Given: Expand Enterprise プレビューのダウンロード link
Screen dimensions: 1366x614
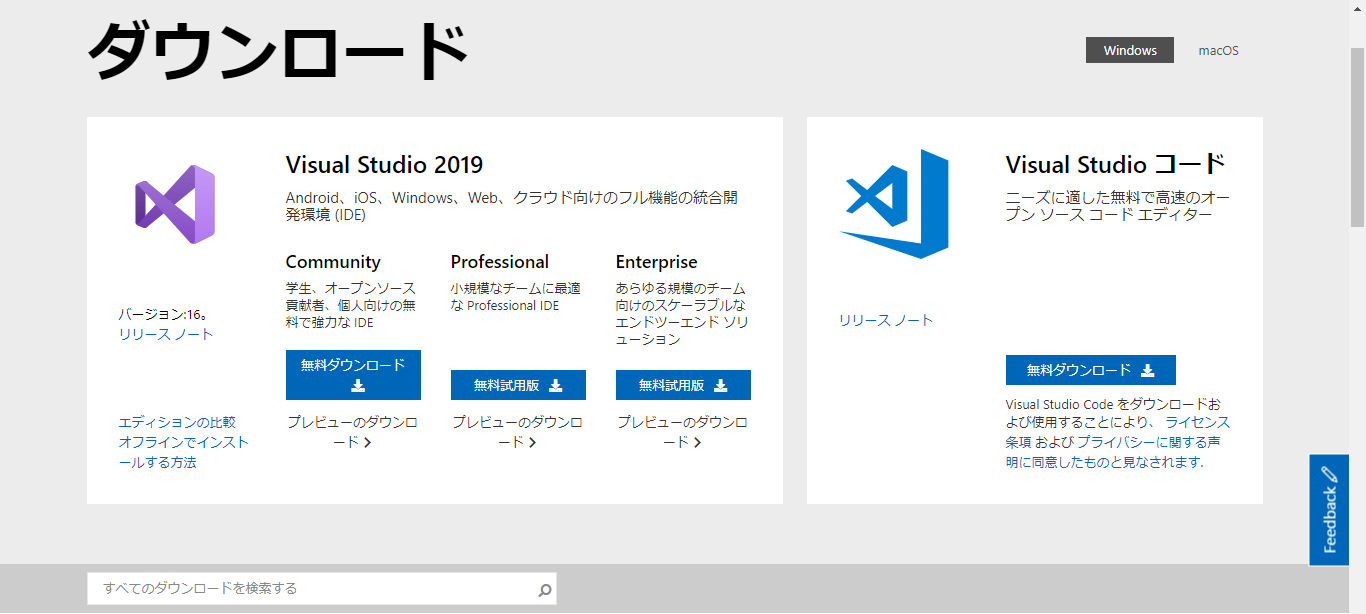Looking at the screenshot, I should click(x=683, y=432).
